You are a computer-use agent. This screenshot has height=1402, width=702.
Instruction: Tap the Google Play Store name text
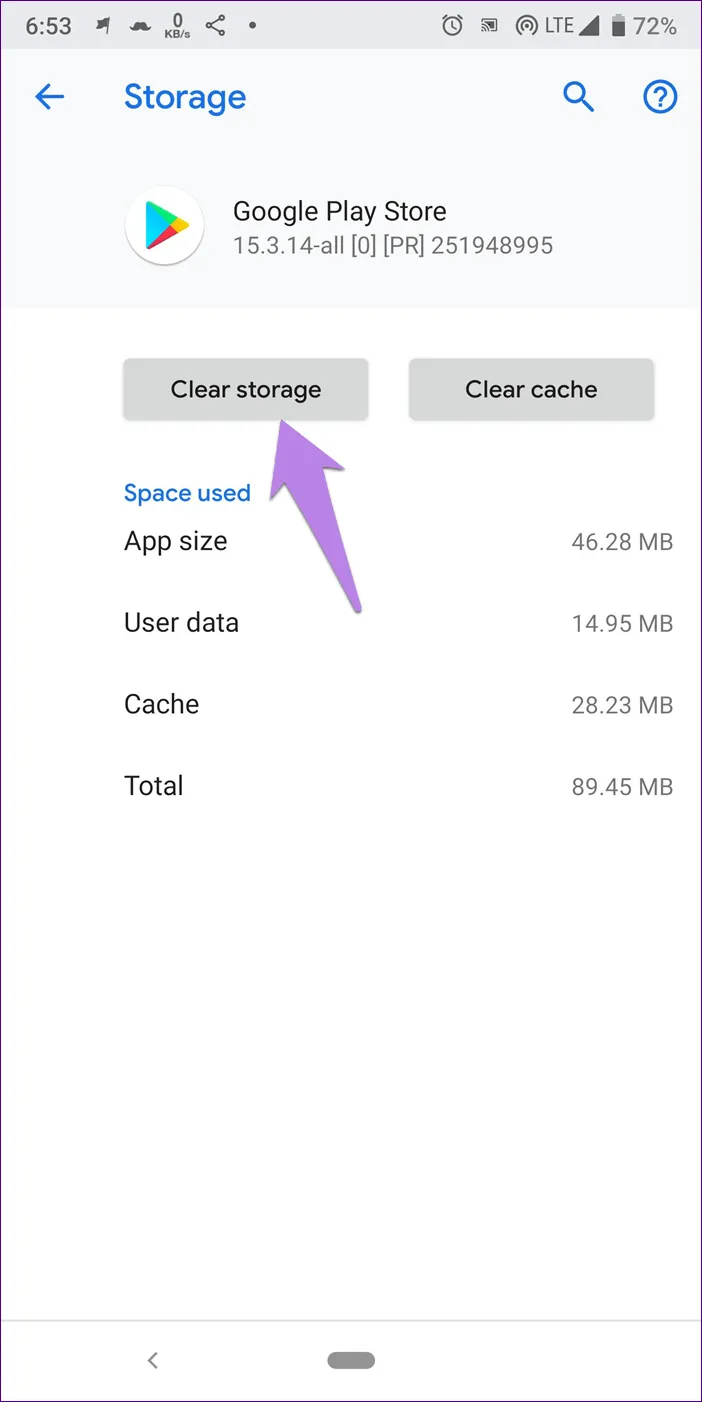point(339,211)
